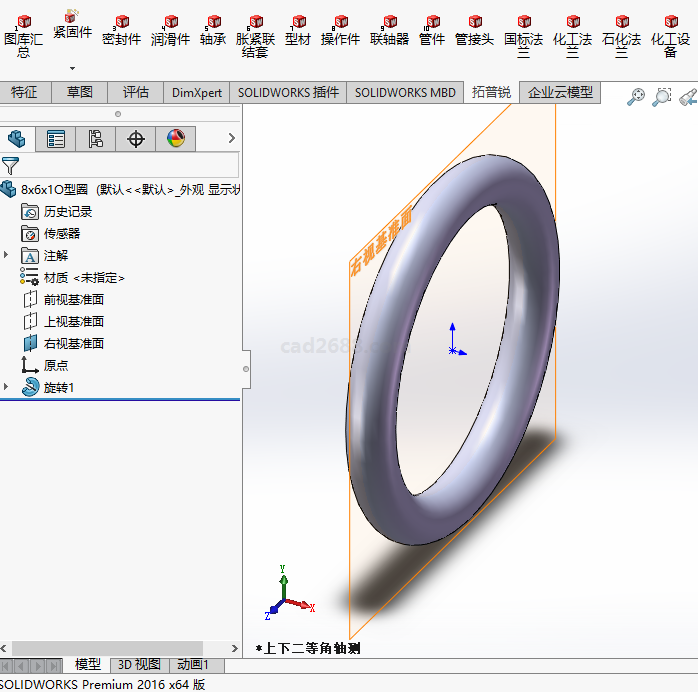Open the 紧固件 dropdown arrow
The height and width of the screenshot is (692, 698).
[72, 68]
